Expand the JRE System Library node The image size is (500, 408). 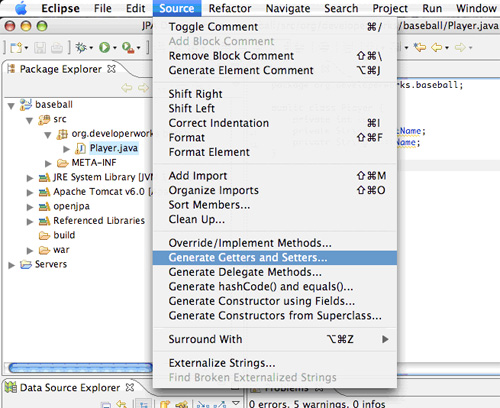(x=30, y=178)
